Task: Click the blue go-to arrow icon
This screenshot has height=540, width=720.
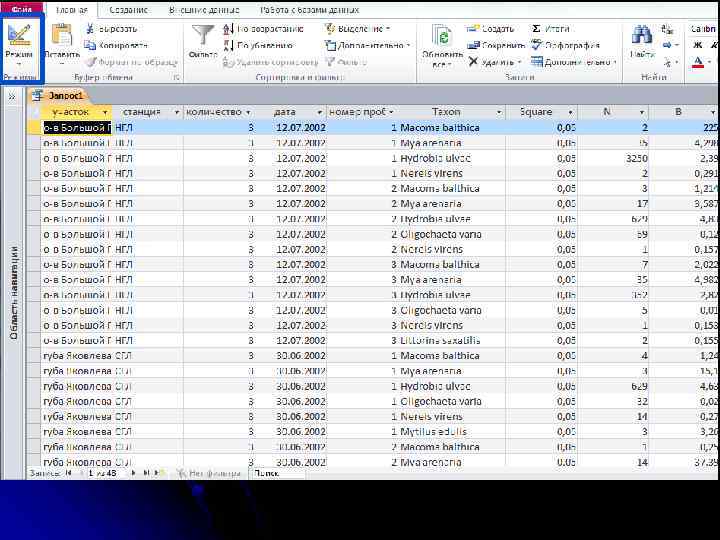Action: pyautogui.click(x=668, y=45)
